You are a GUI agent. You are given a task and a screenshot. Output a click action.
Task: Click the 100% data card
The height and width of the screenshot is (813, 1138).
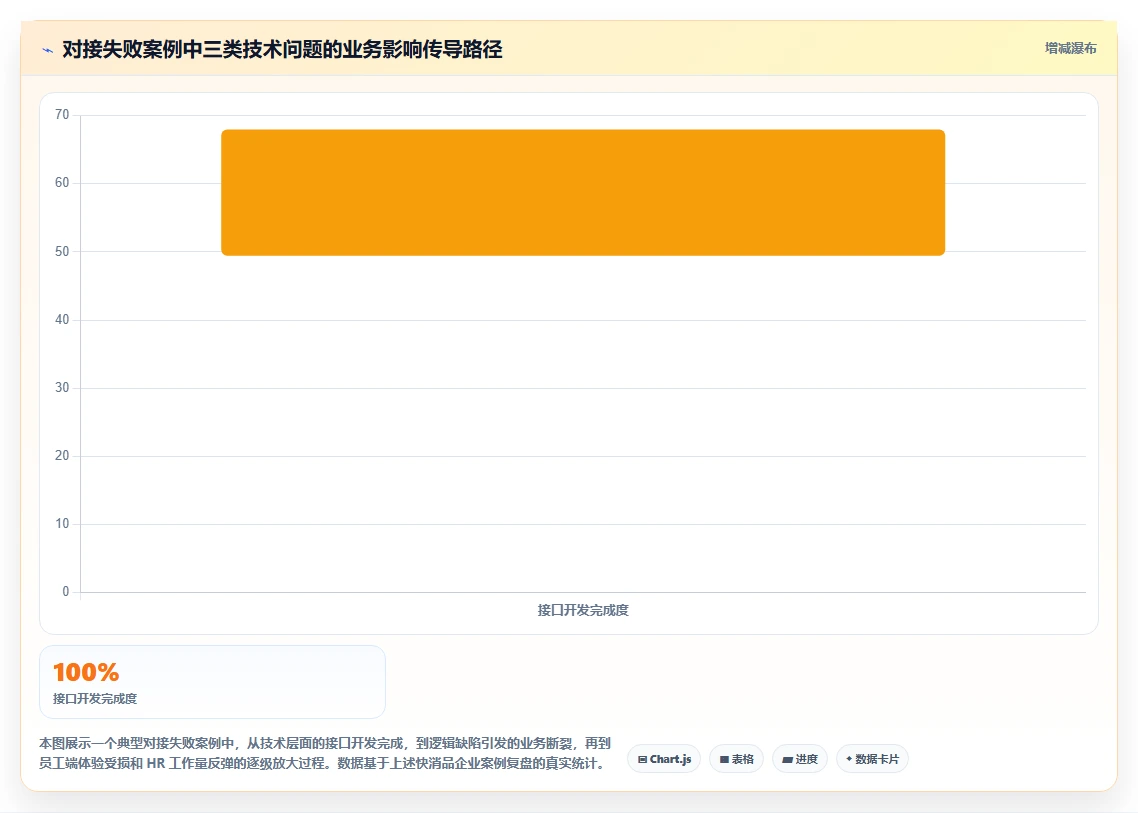[212, 682]
